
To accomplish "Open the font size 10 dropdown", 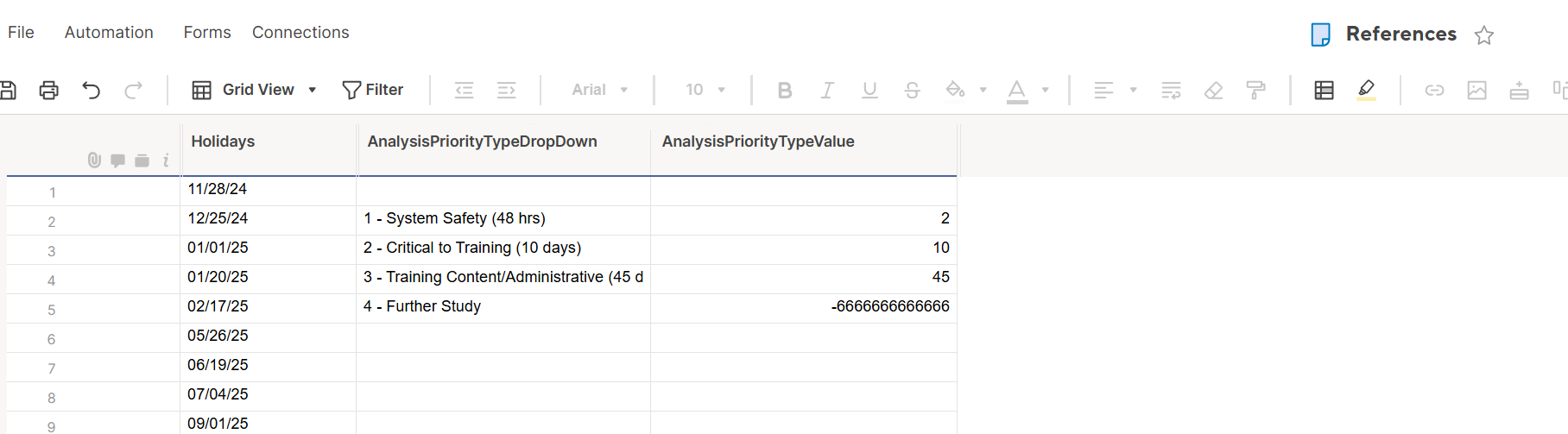I will [x=705, y=90].
